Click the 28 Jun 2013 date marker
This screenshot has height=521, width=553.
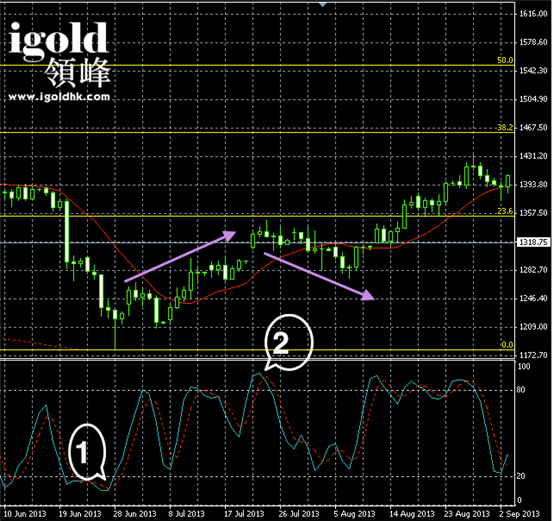coord(135,514)
